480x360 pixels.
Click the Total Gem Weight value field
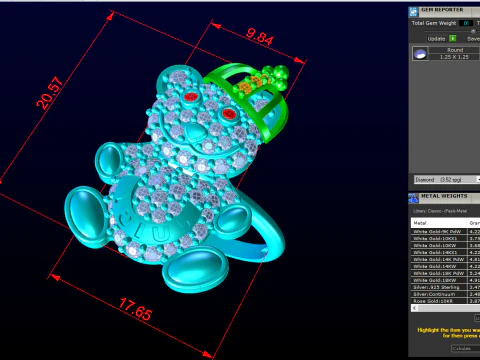(466, 23)
